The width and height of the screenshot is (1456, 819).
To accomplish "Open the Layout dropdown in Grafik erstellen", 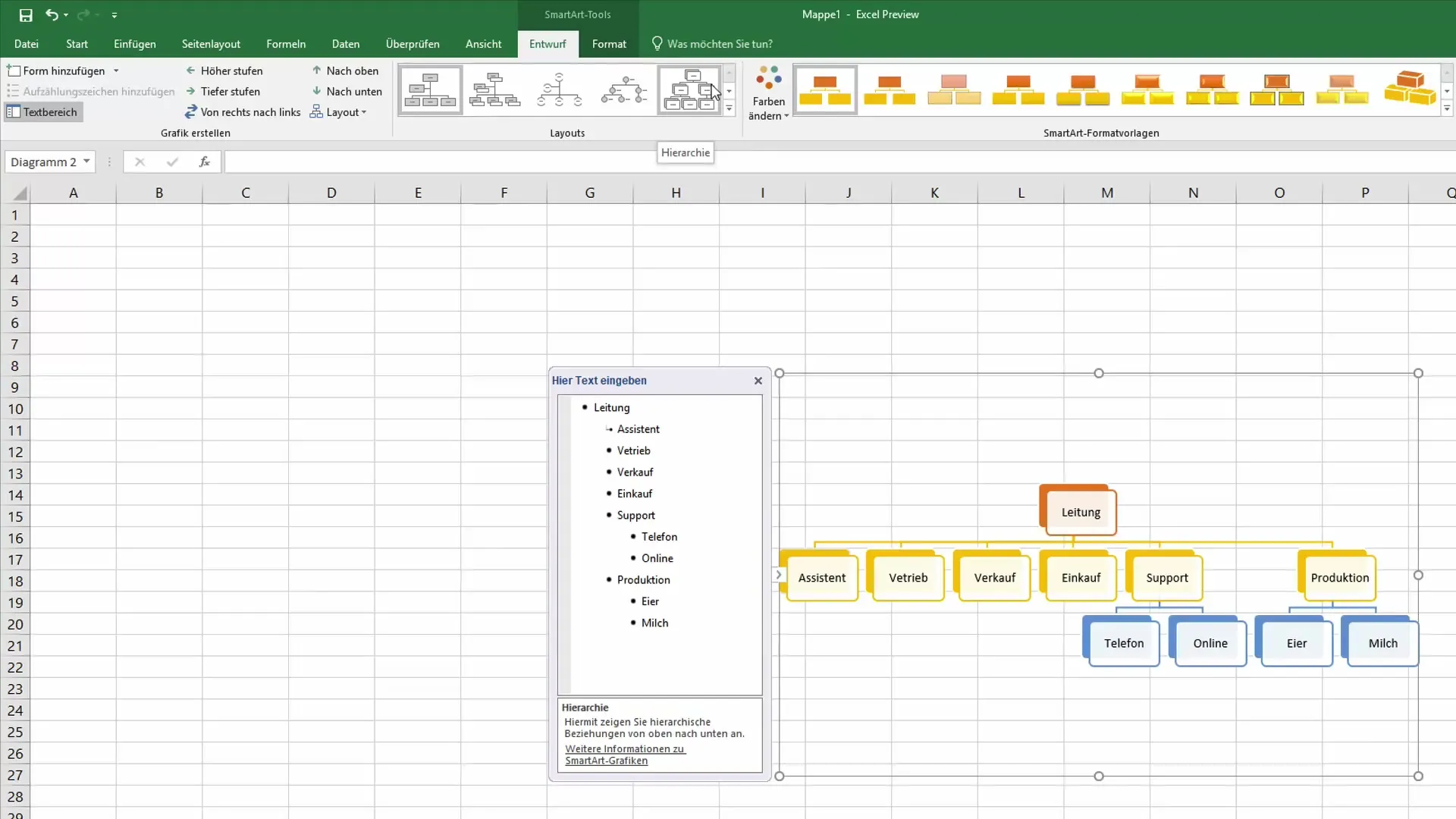I will tap(338, 112).
